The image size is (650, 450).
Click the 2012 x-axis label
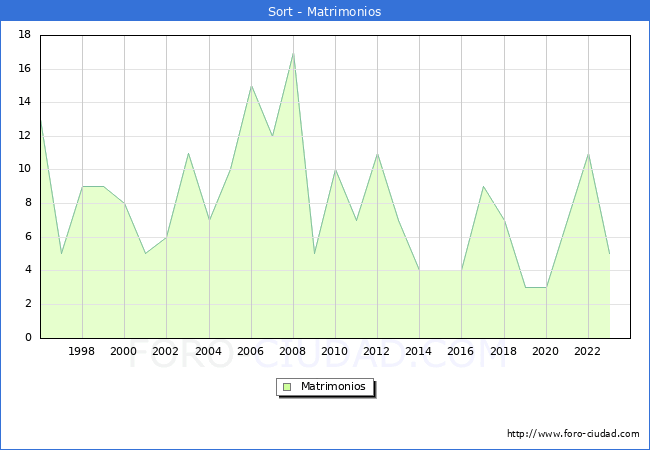pos(377,352)
